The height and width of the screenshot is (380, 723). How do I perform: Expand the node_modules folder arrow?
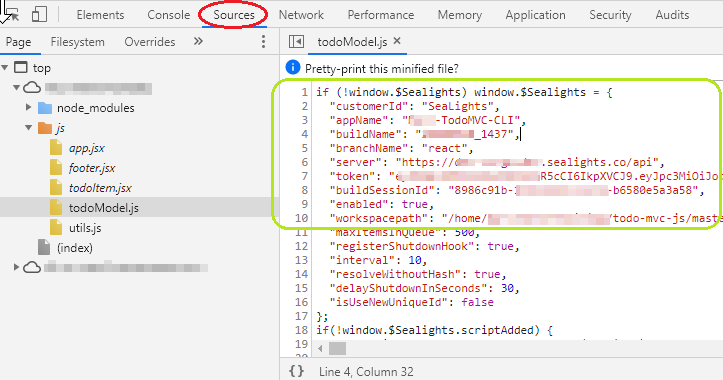coord(29,107)
